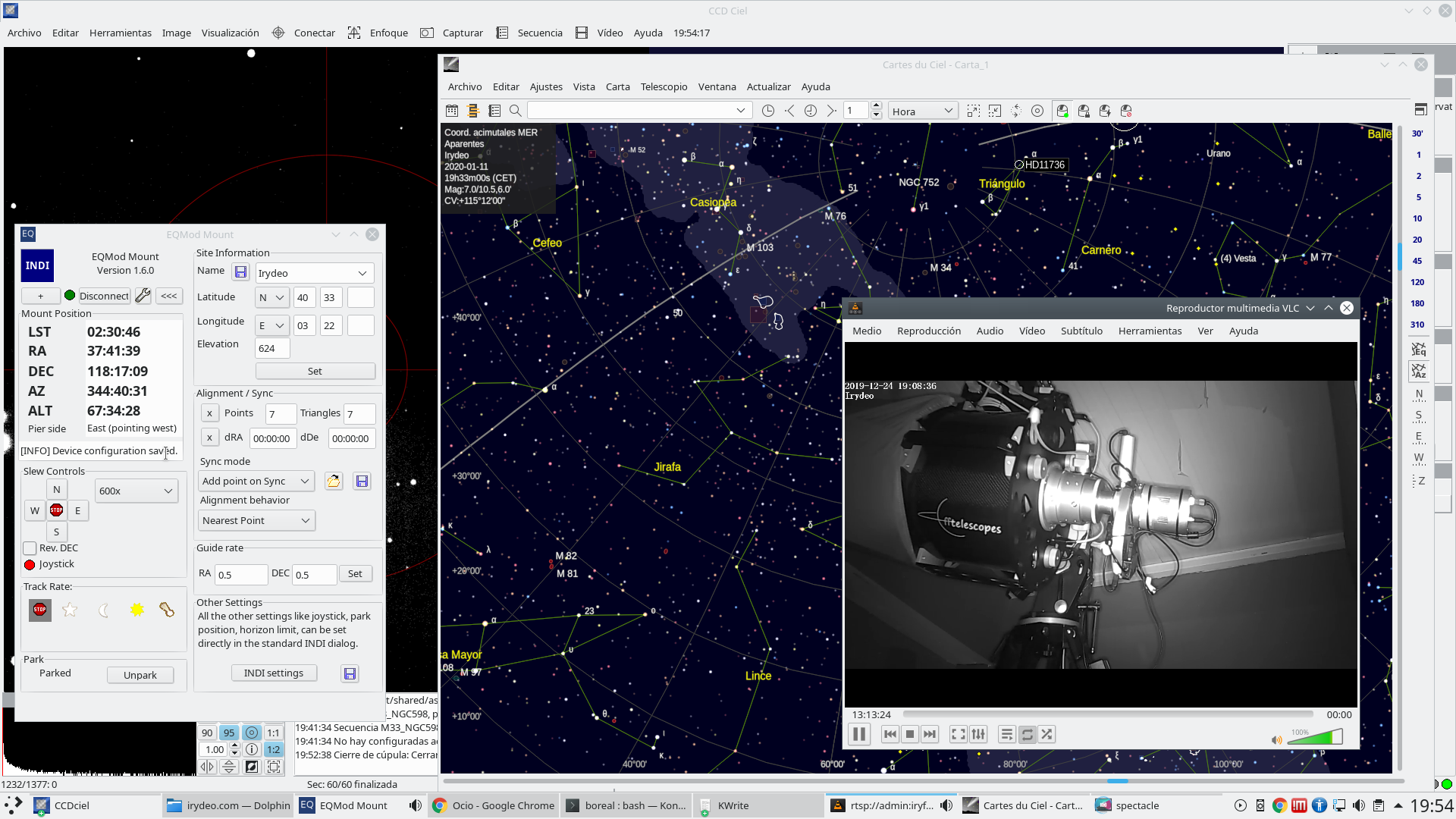Open Sync mode dropdown
The image size is (1456, 819).
click(256, 481)
